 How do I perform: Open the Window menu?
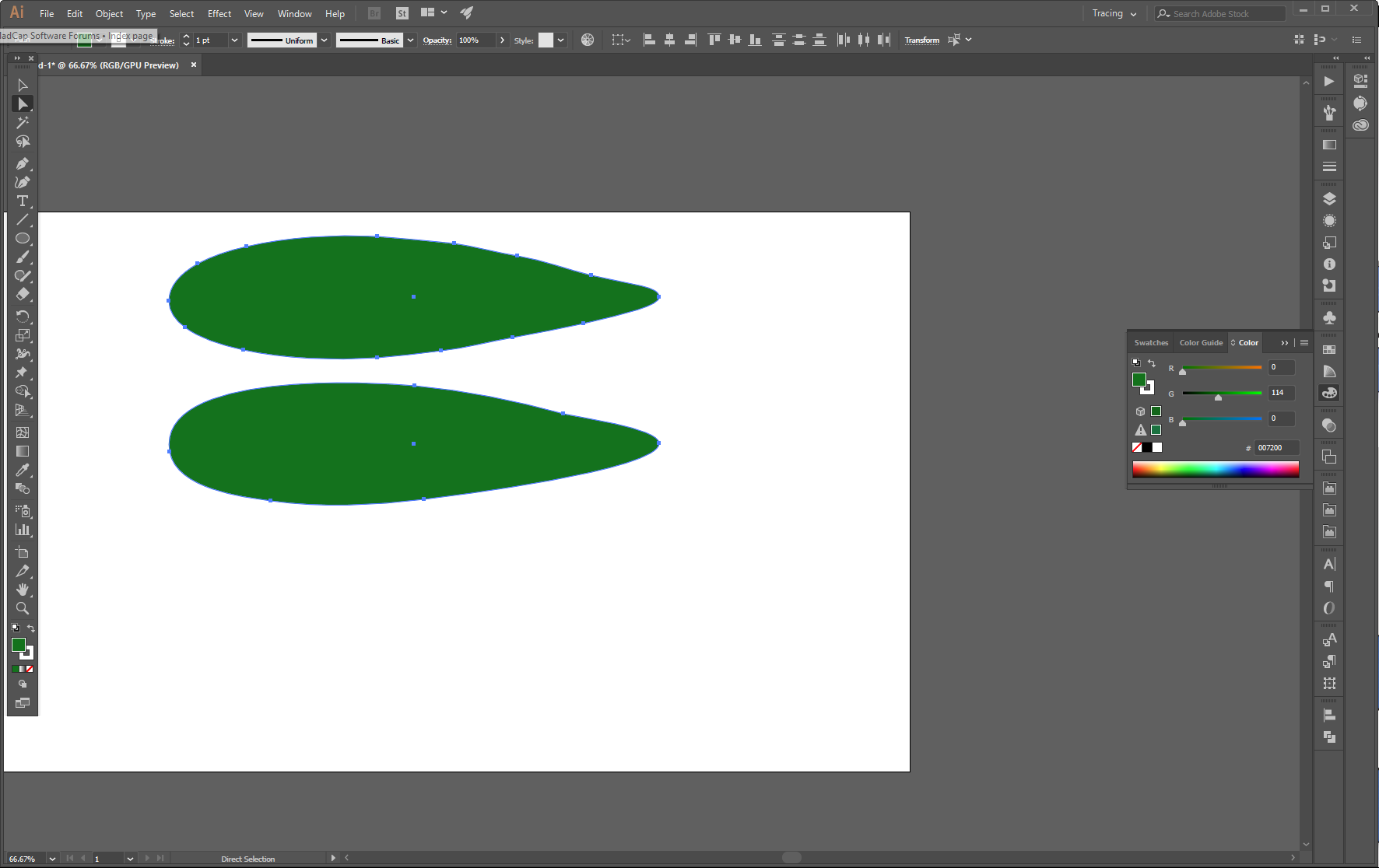coord(294,13)
